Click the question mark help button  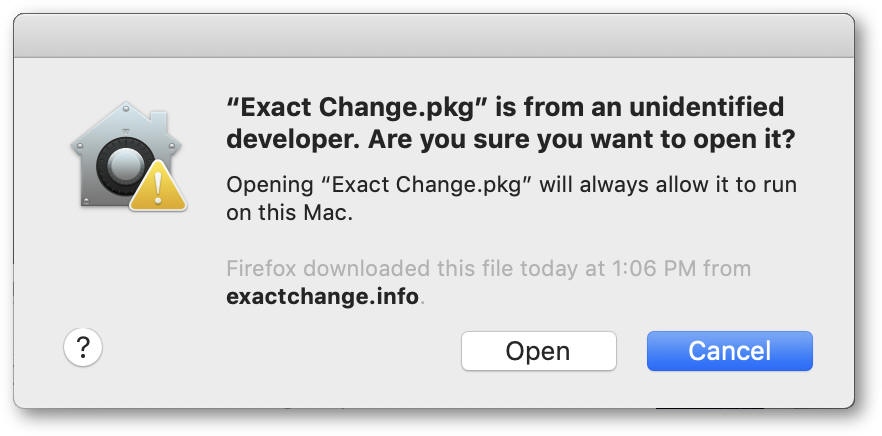[x=83, y=348]
